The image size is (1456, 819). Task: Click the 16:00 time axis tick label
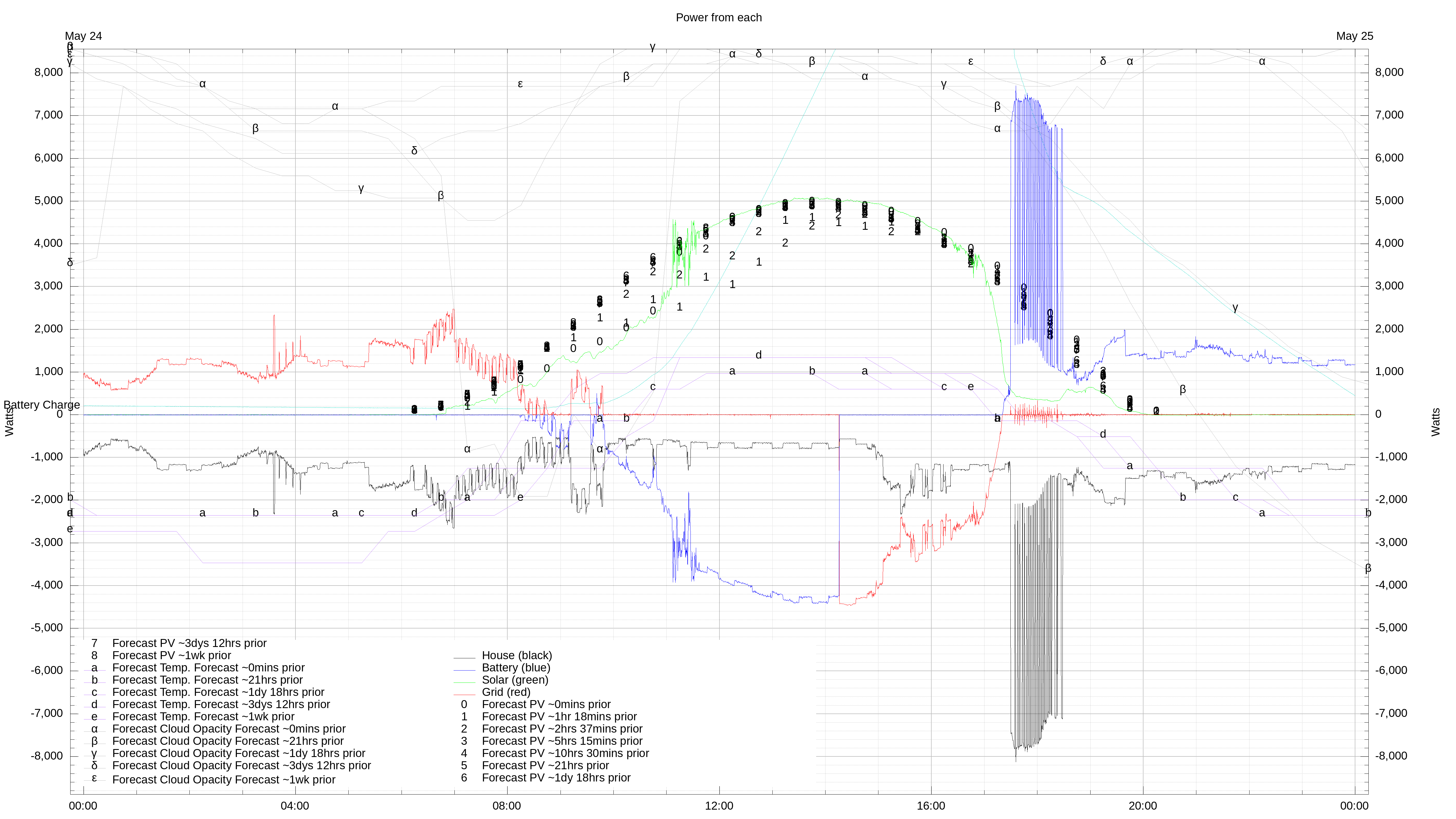coord(931,806)
